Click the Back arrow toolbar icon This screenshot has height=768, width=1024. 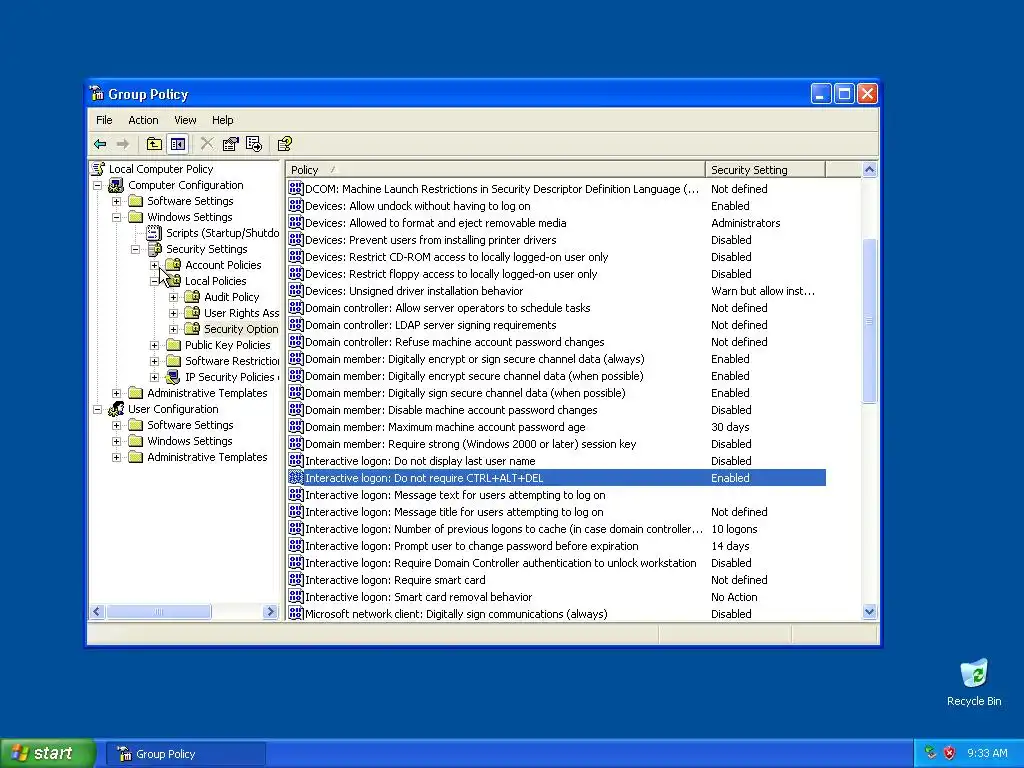[100, 144]
